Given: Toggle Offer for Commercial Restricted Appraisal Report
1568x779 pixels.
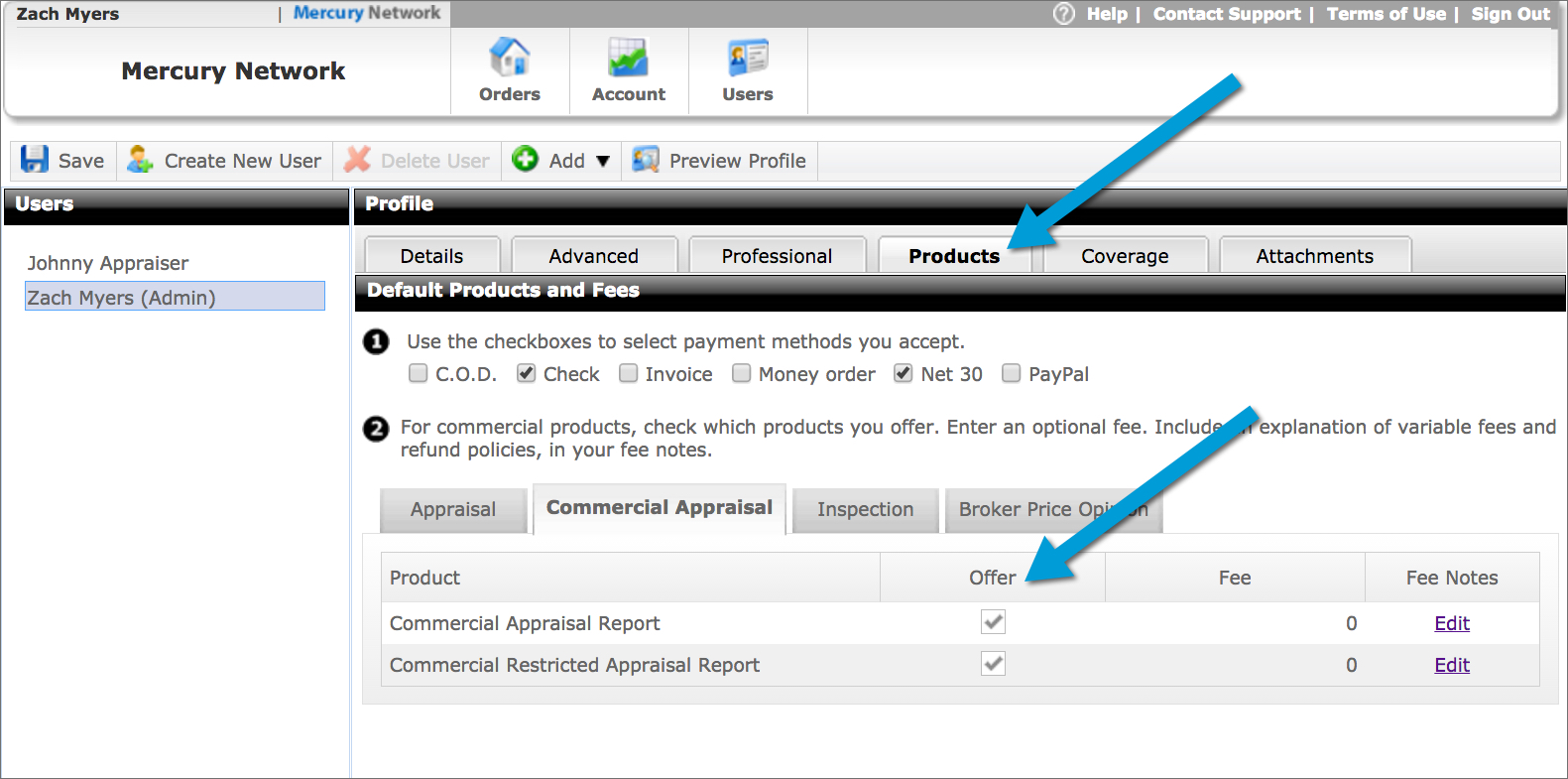Looking at the screenshot, I should 993,664.
